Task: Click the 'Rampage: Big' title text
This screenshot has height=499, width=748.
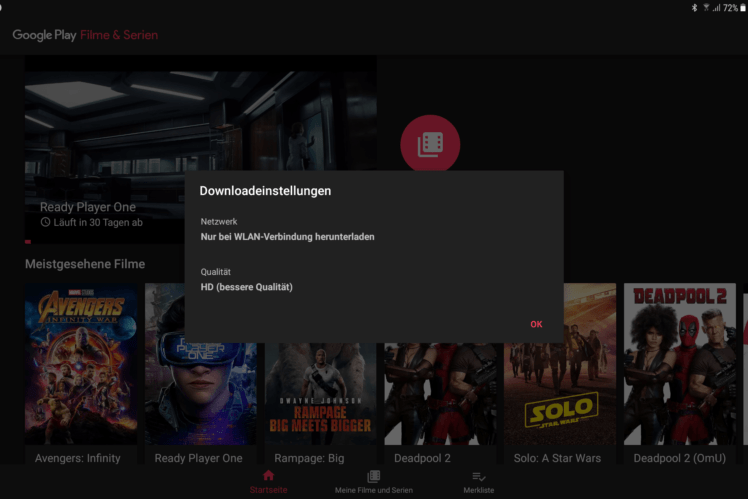Action: coord(309,458)
